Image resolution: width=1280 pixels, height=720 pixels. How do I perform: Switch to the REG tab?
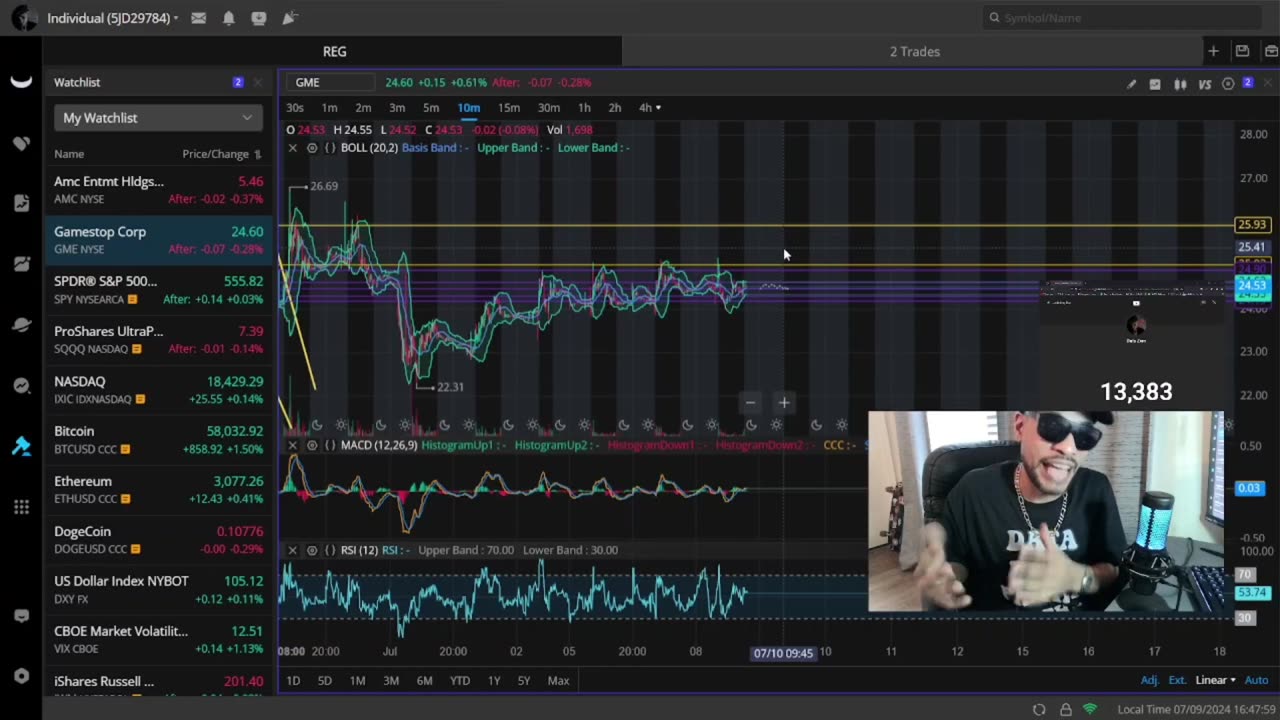[334, 51]
